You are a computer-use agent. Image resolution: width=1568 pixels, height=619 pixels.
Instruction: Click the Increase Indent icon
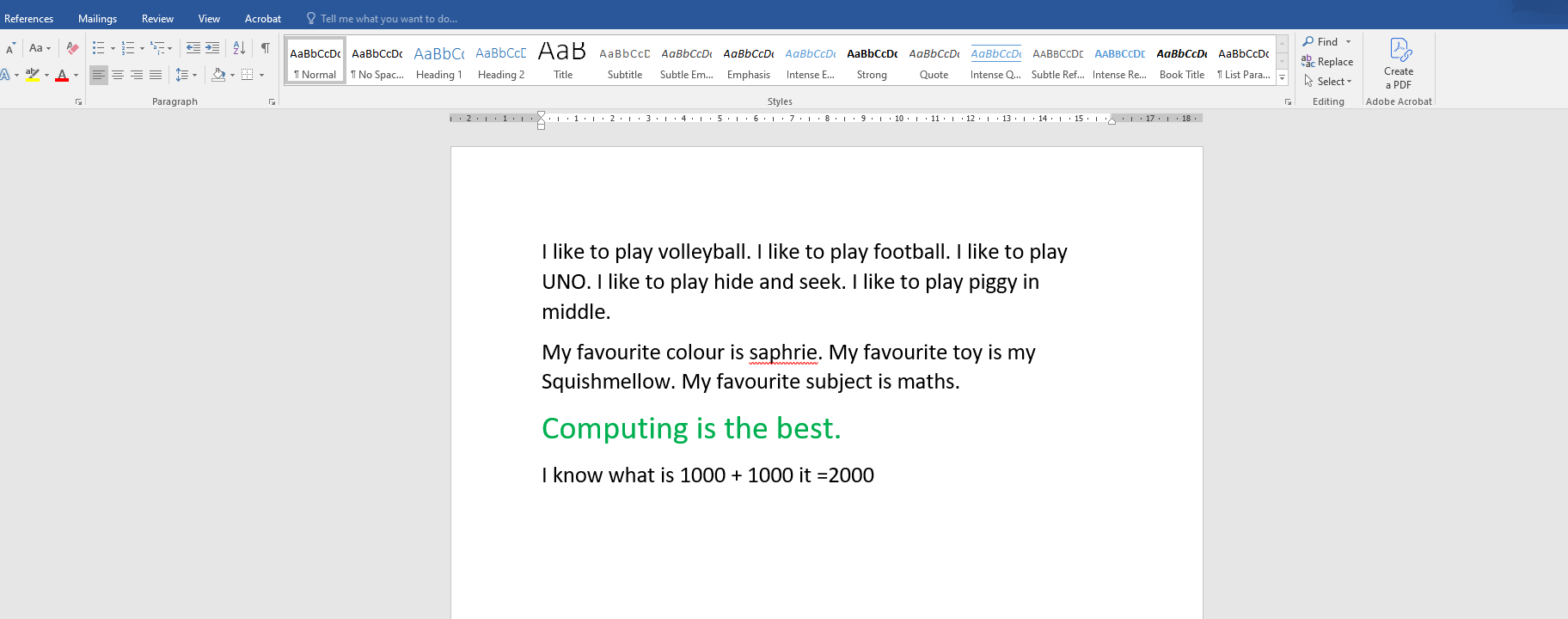(212, 48)
